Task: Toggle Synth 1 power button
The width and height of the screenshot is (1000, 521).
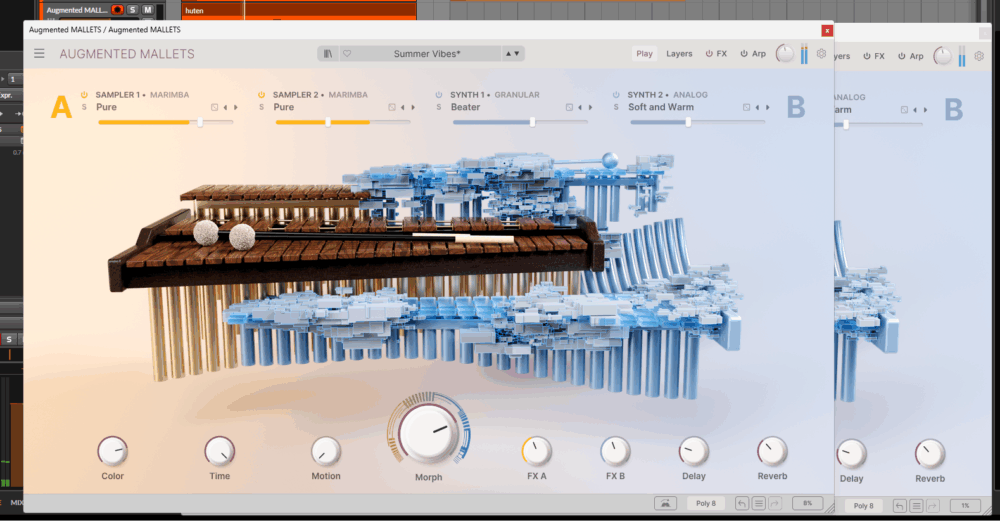Action: pyautogui.click(x=439, y=94)
